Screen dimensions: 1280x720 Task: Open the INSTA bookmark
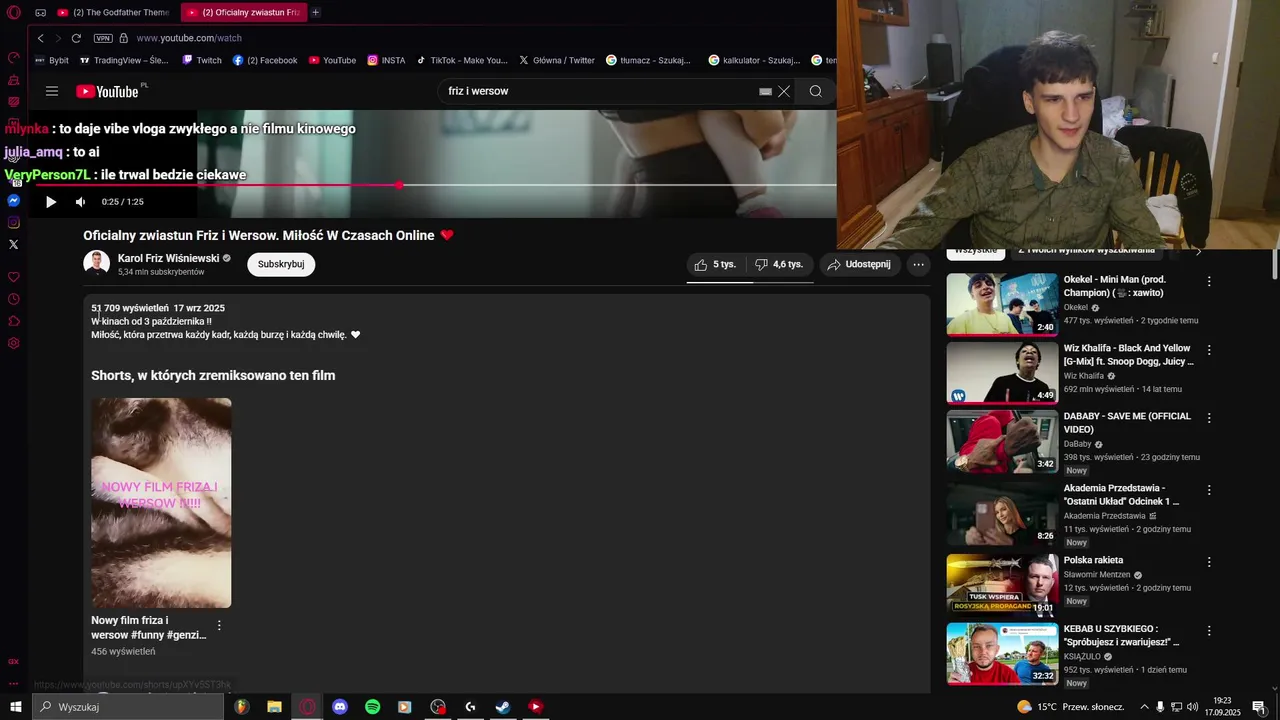coord(386,60)
